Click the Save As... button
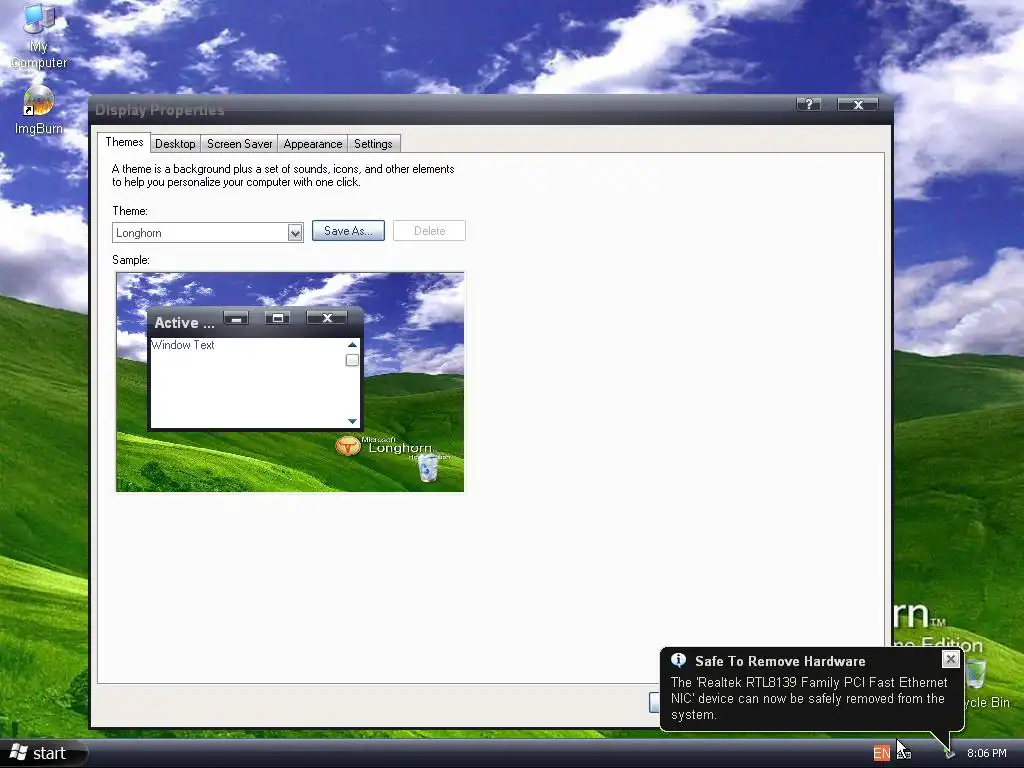1024x768 pixels. tap(348, 231)
